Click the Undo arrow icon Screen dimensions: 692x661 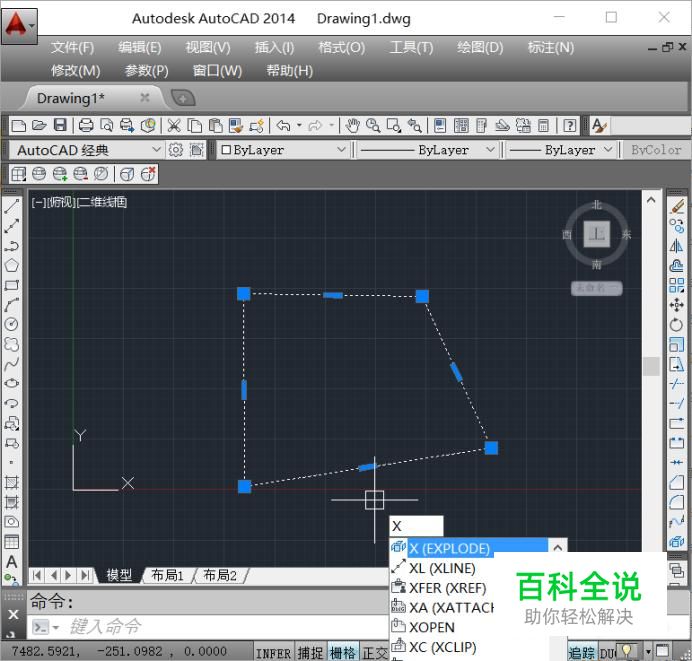283,126
